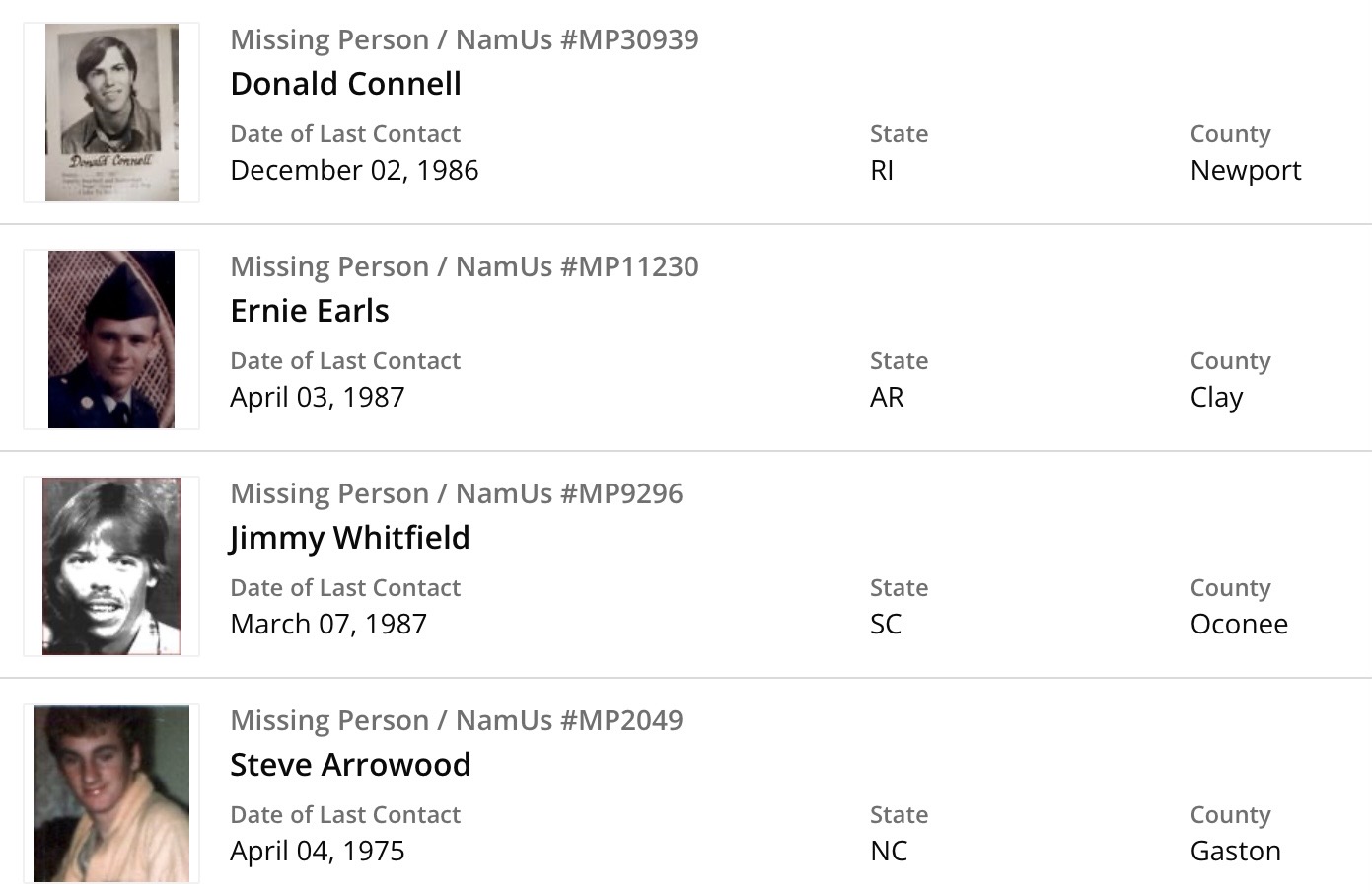The image size is (1372, 894).
Task: Click the Gaston county value
Action: point(1235,851)
